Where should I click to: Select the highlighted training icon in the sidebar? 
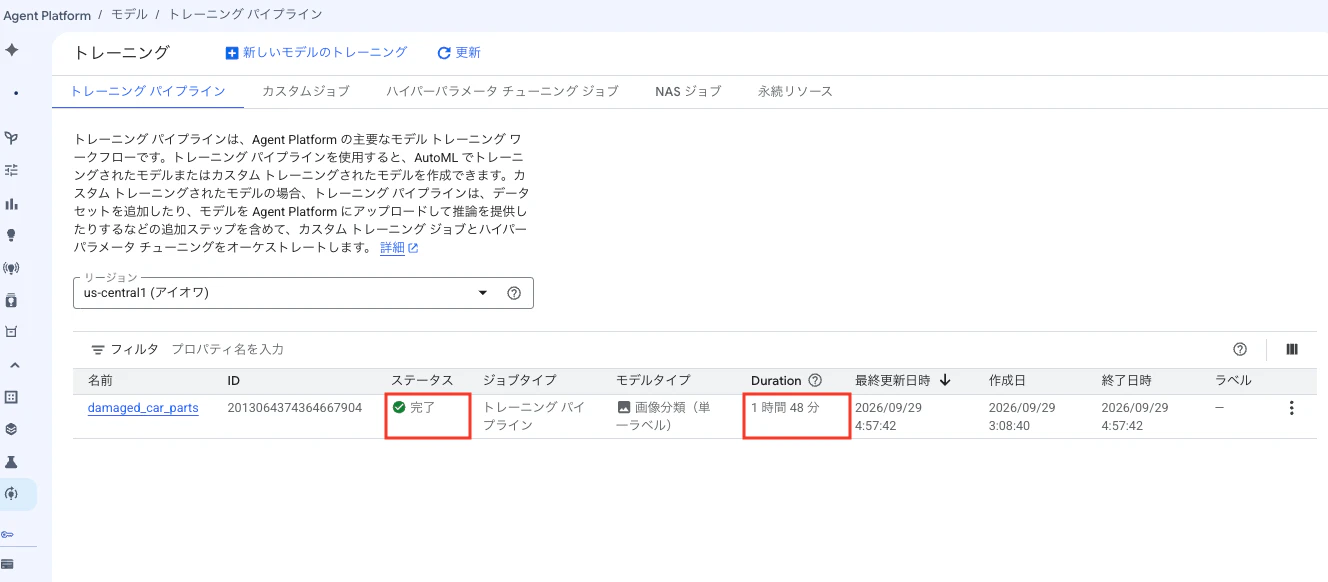12,494
